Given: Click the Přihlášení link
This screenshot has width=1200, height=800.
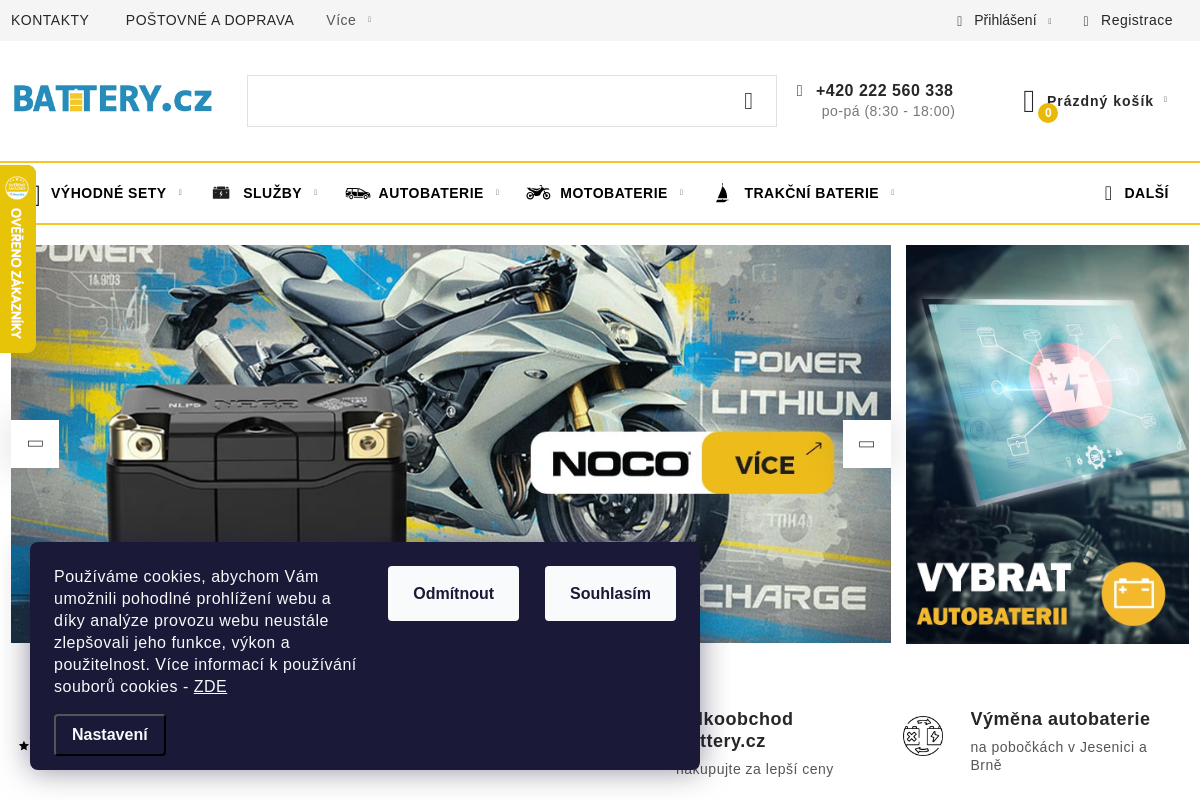Looking at the screenshot, I should tap(1005, 20).
